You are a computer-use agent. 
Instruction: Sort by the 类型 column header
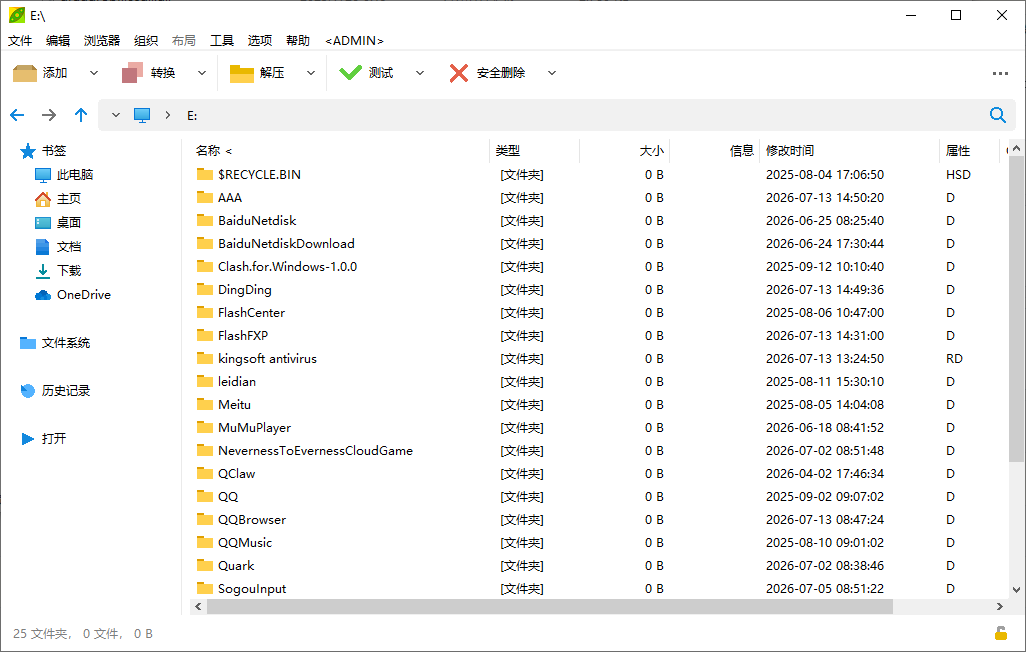point(534,151)
